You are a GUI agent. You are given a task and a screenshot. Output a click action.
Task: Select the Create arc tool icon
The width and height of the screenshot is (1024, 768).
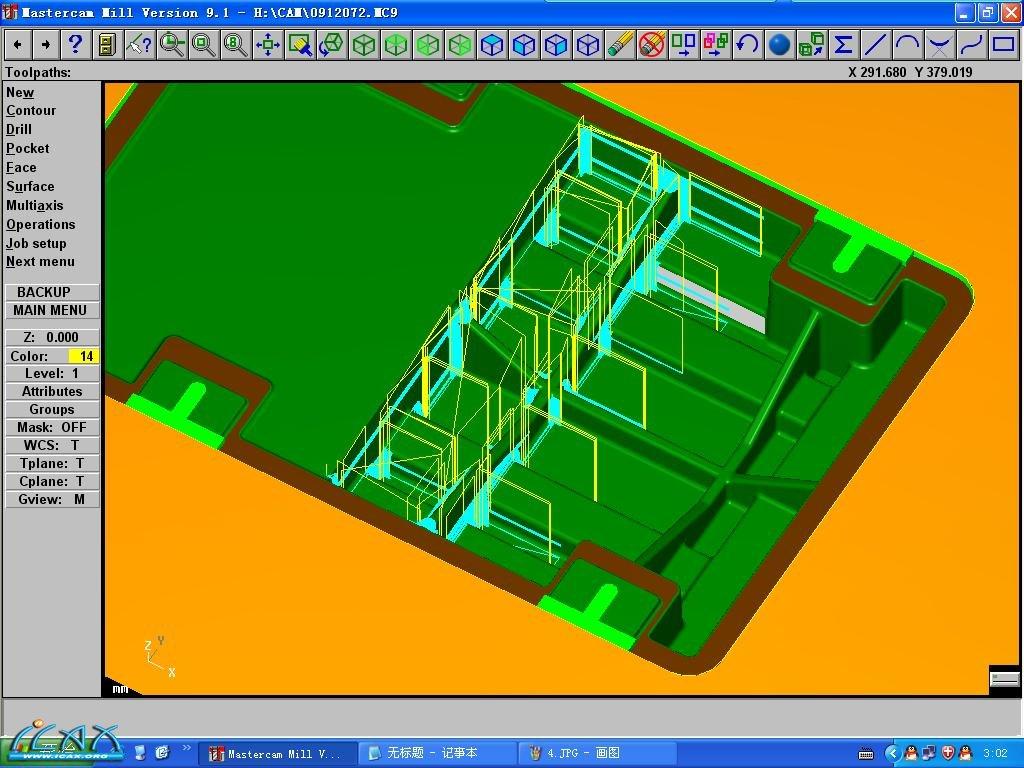tap(907, 45)
